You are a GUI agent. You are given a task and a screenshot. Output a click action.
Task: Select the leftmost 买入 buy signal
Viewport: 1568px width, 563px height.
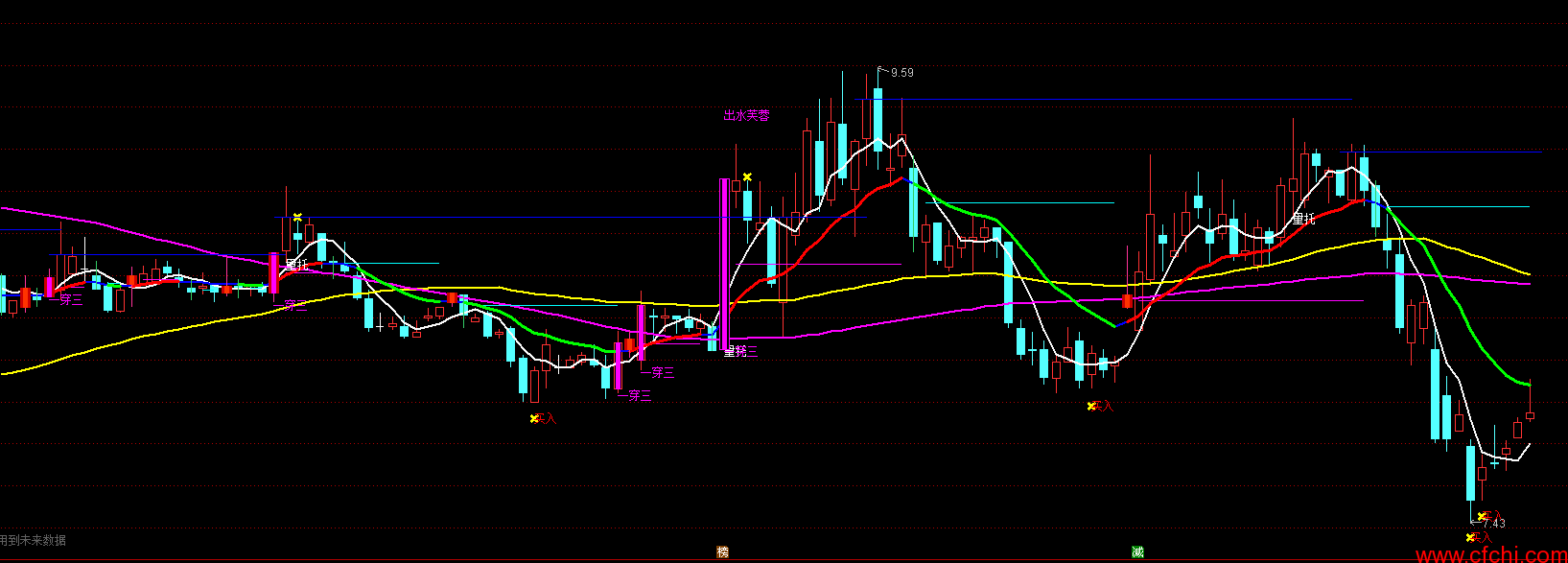pos(544,418)
